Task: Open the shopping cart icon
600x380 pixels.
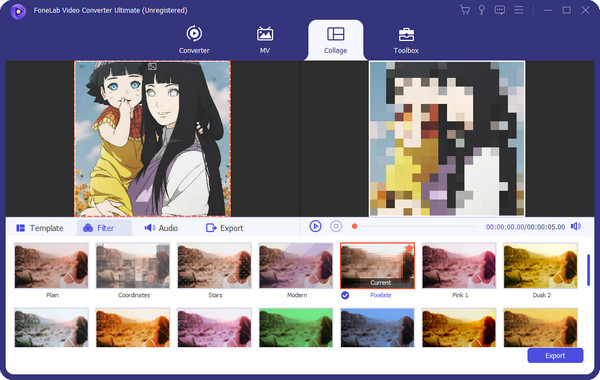Action: (465, 10)
